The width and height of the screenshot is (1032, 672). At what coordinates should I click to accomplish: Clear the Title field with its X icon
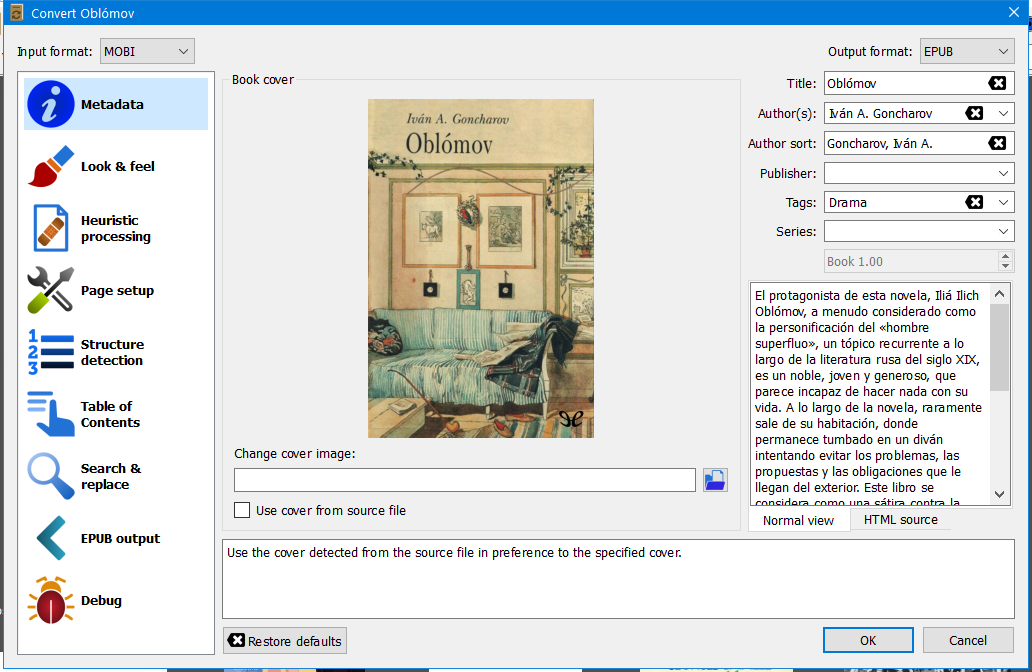point(997,83)
